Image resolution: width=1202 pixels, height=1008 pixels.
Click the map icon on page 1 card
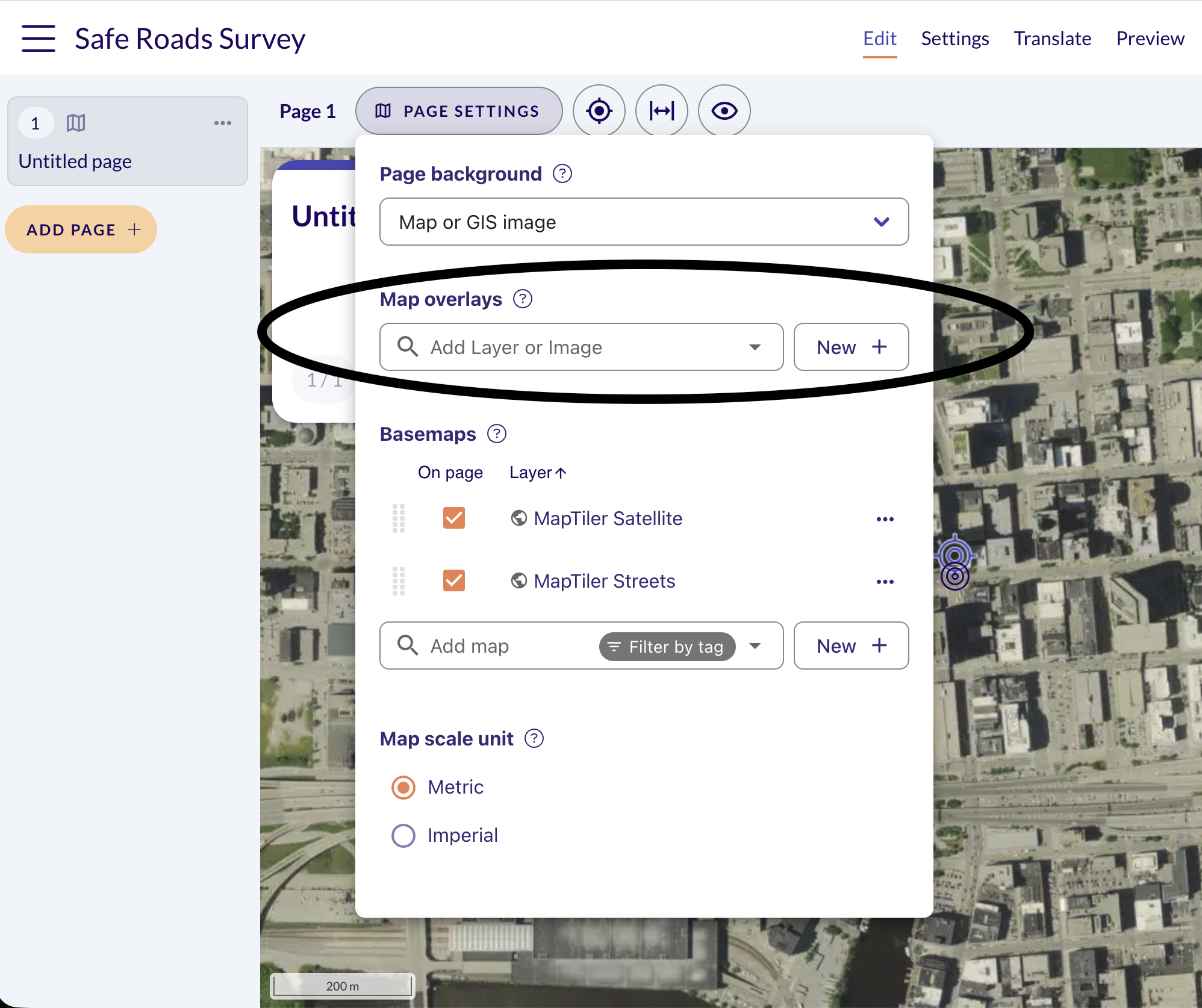[x=76, y=123]
